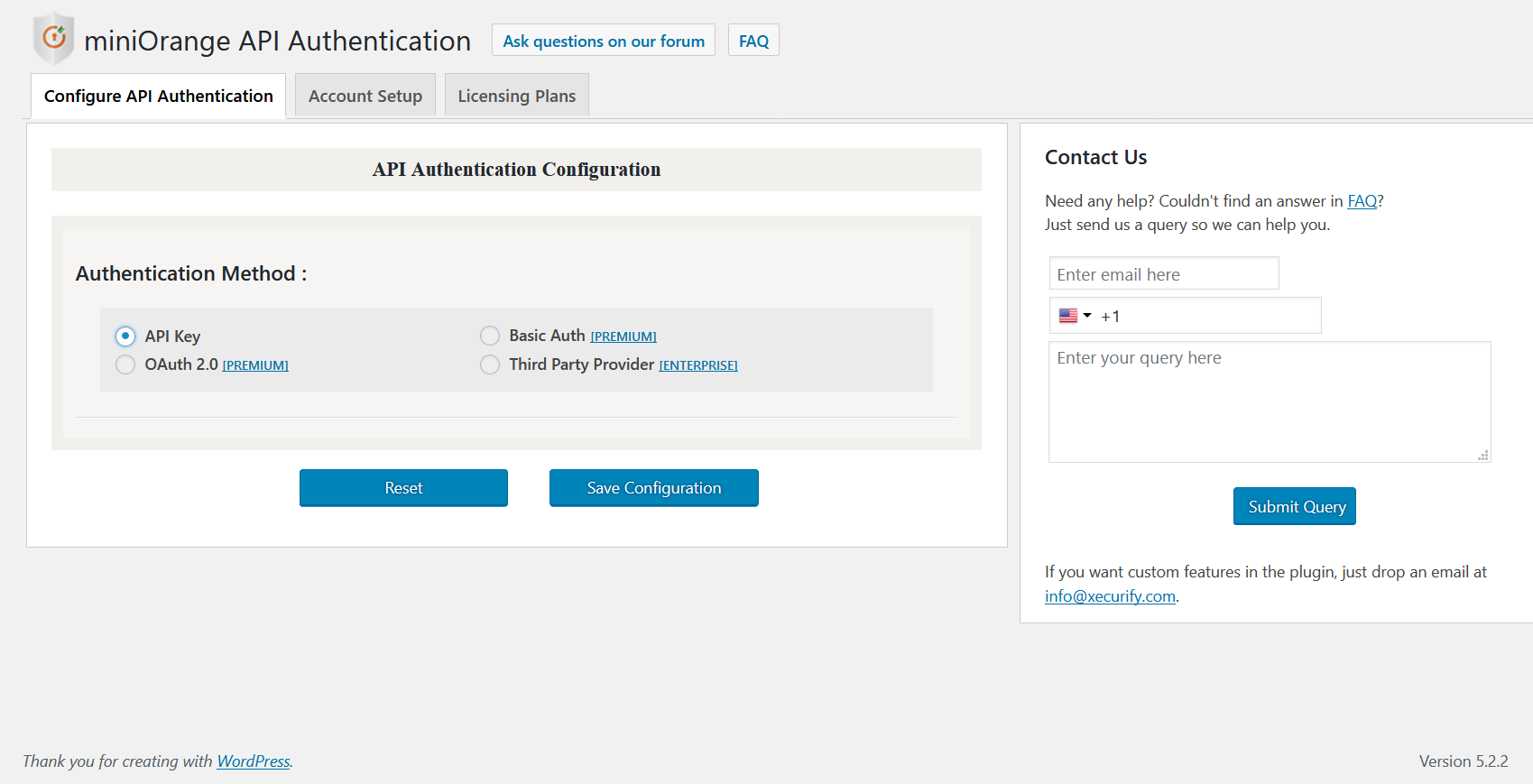Open the US flag country code dropdown
The height and width of the screenshot is (784, 1533).
click(1075, 316)
